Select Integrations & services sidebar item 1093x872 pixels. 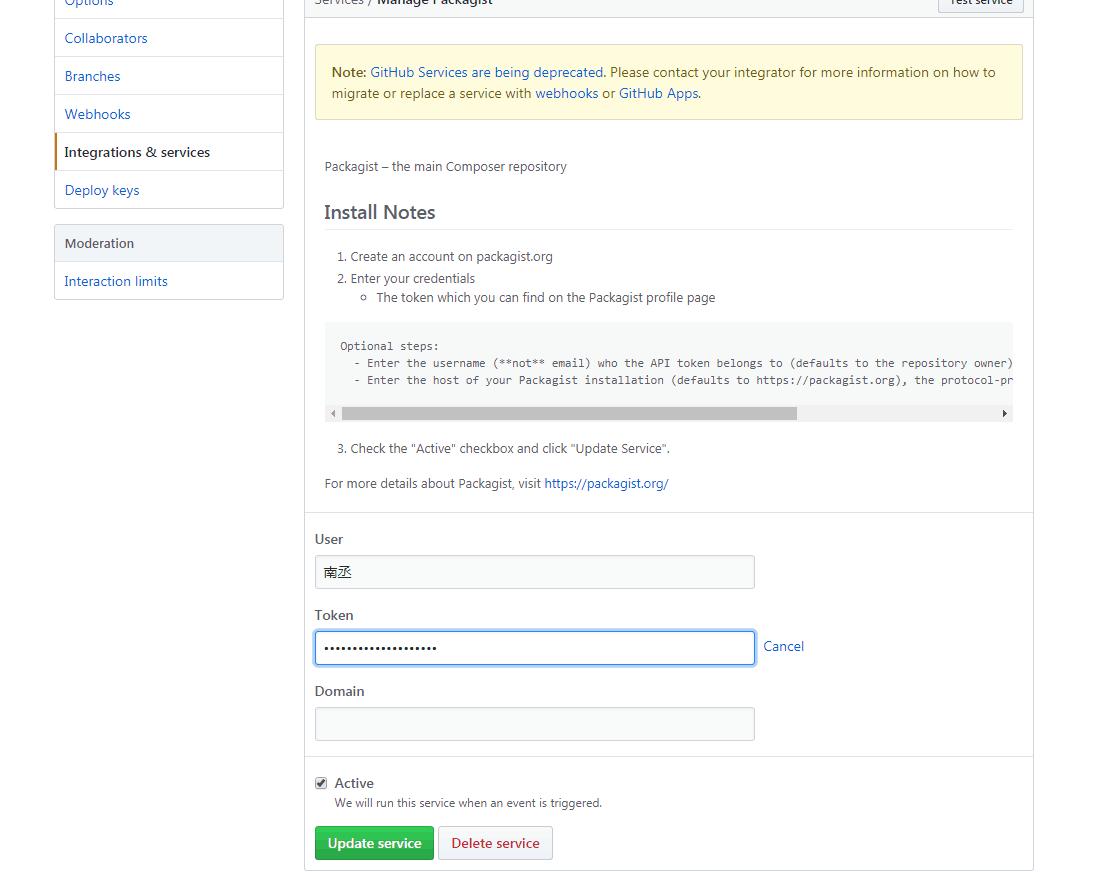[x=137, y=152]
